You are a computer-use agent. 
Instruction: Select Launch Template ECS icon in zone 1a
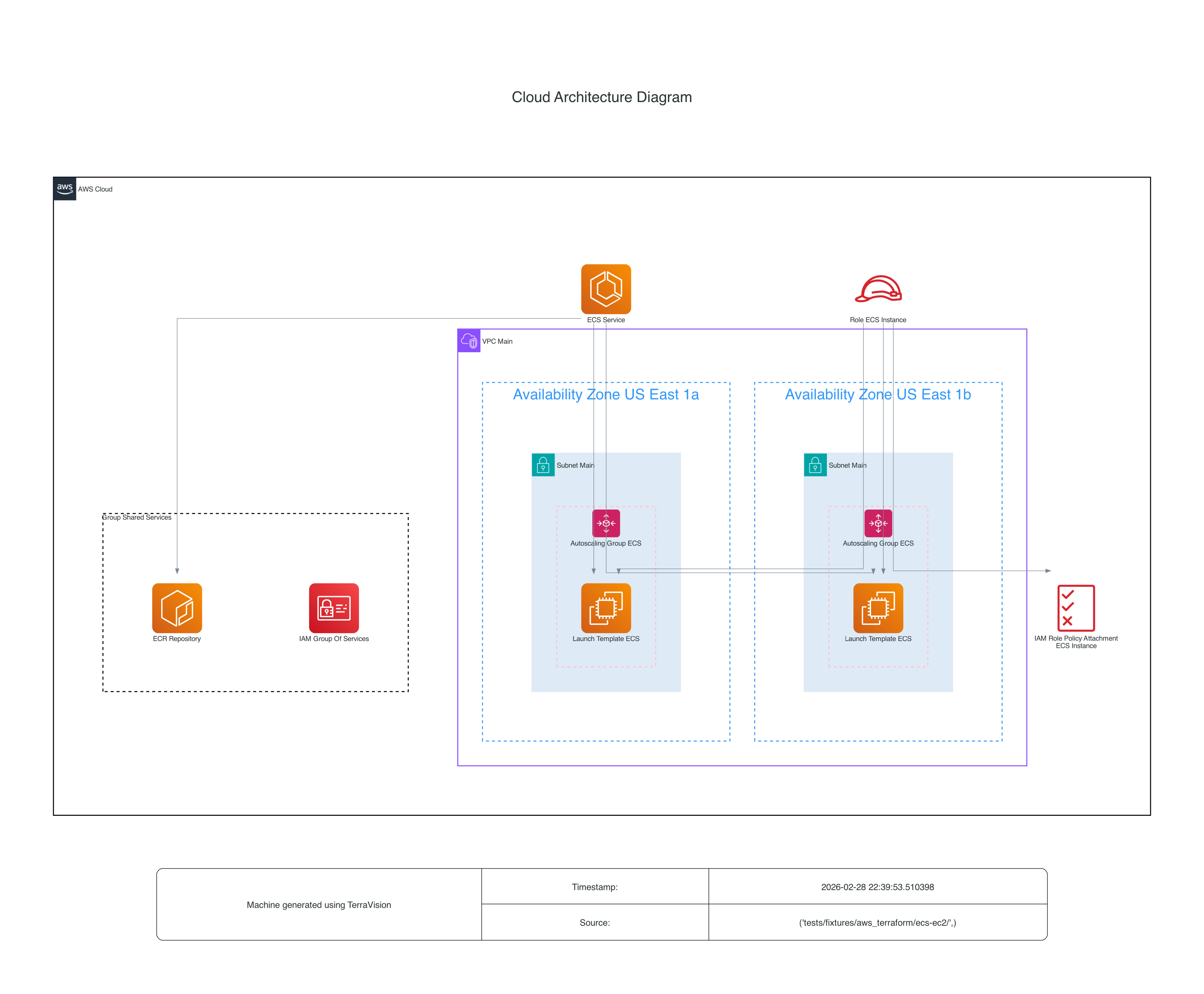coord(606,608)
